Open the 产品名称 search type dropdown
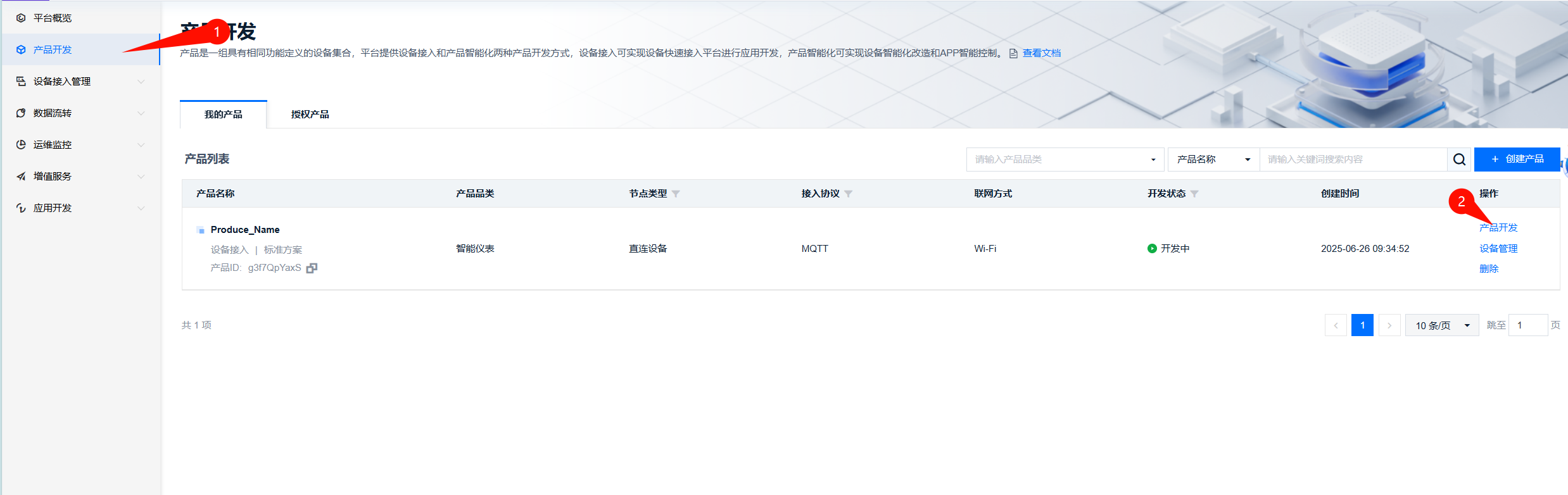This screenshot has width=1568, height=495. (x=1213, y=160)
